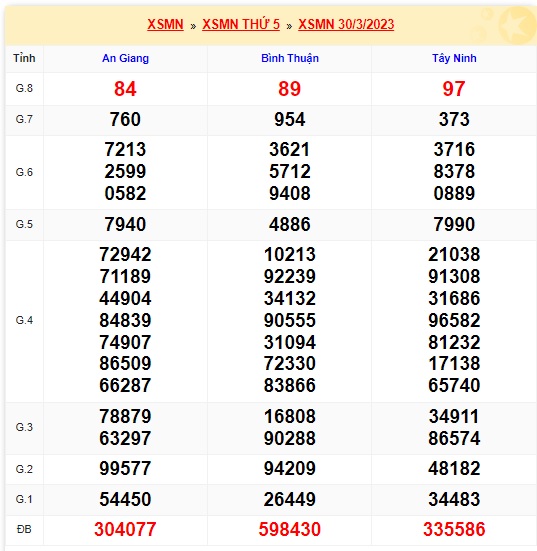Click the ĐB row label
The height and width of the screenshot is (551, 537).
24,529
